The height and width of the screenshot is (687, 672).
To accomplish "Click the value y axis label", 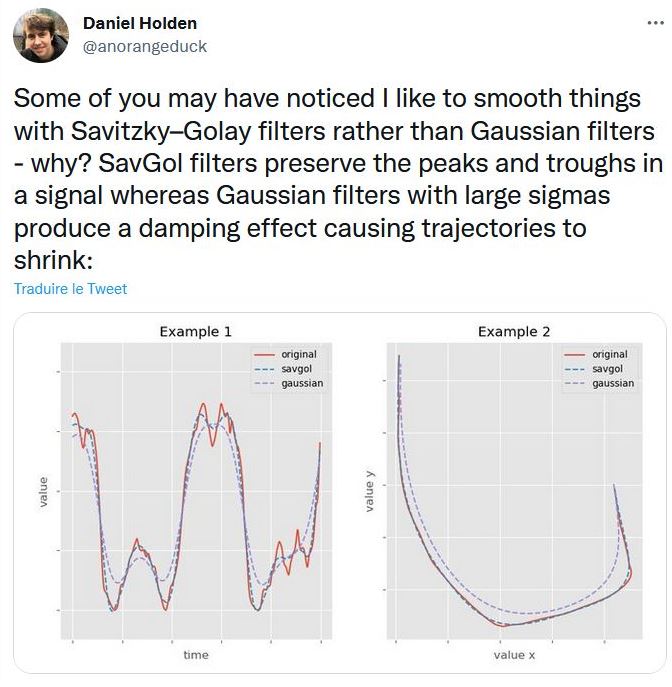I will tap(369, 497).
